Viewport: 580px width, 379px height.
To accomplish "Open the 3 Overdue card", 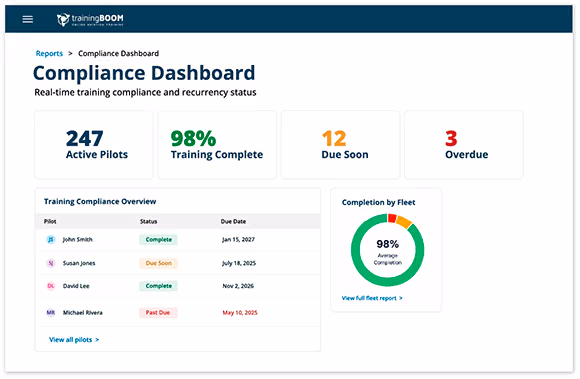I will [464, 145].
